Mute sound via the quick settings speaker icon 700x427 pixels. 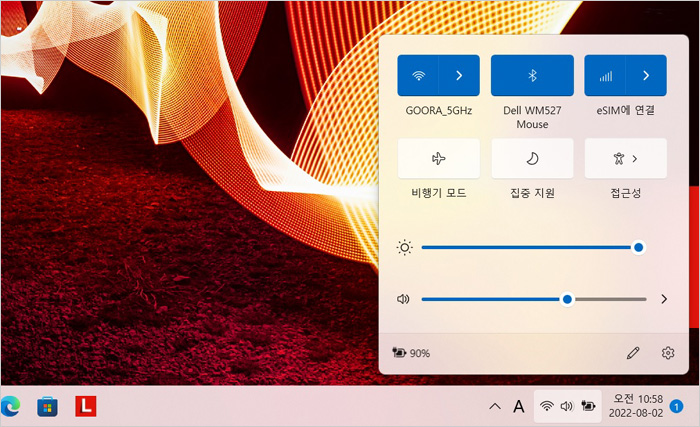[x=403, y=299]
